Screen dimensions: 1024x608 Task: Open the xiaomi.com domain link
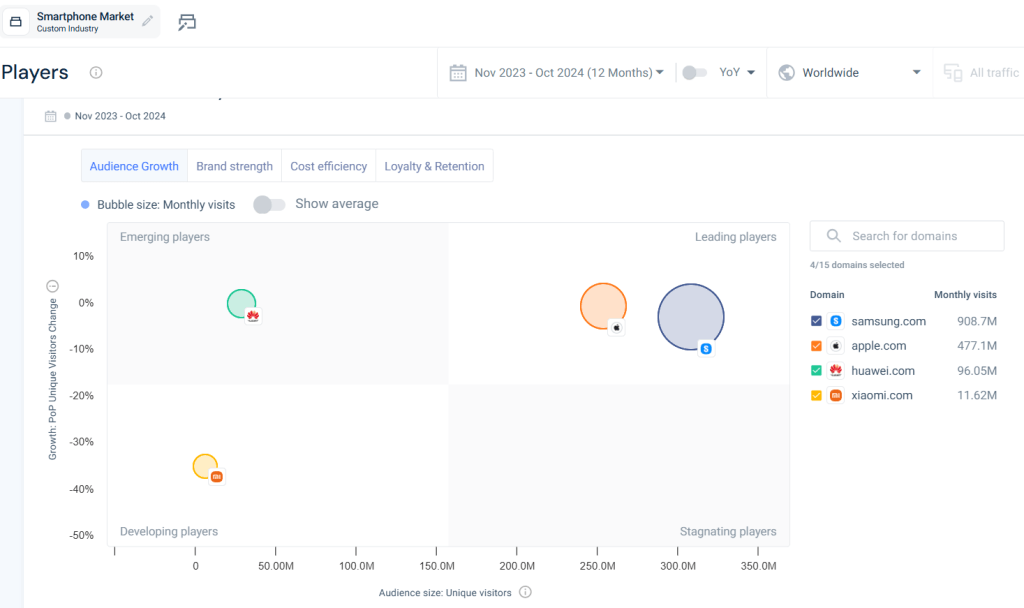click(881, 395)
